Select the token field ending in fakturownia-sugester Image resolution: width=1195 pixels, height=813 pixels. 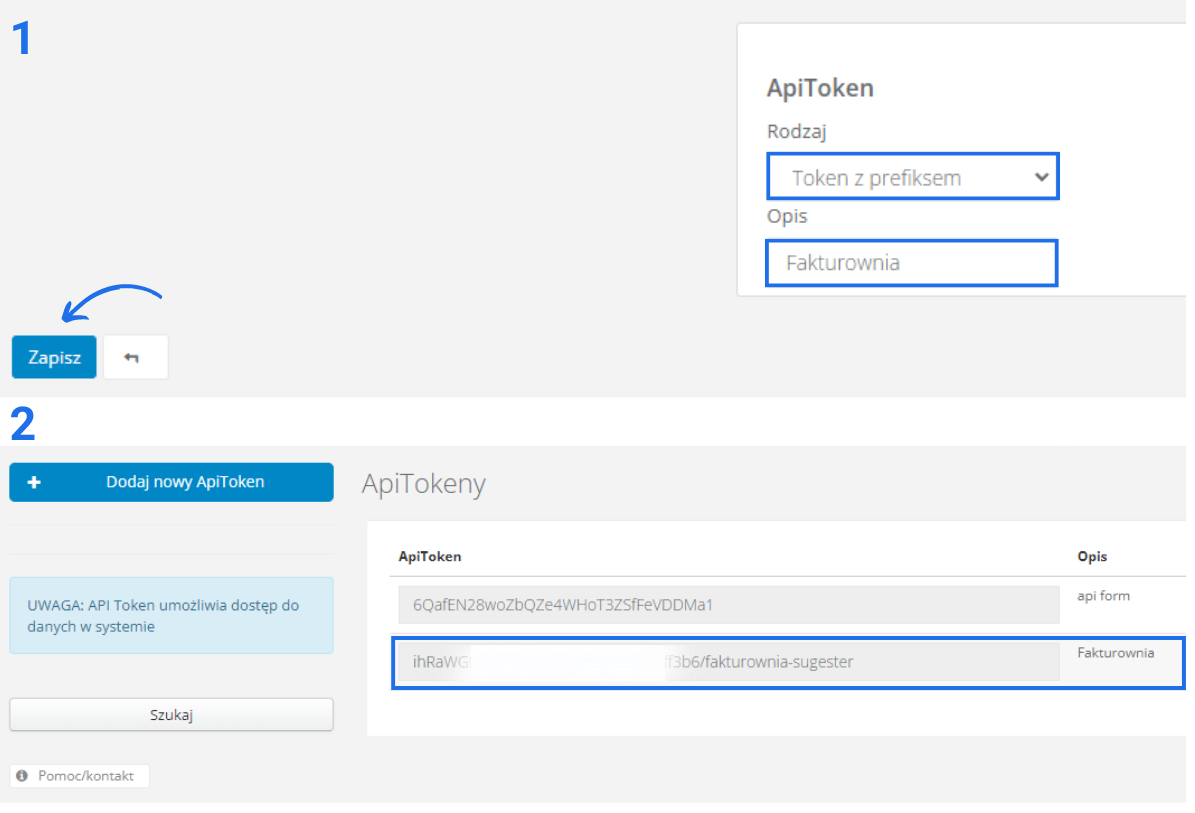(x=727, y=661)
